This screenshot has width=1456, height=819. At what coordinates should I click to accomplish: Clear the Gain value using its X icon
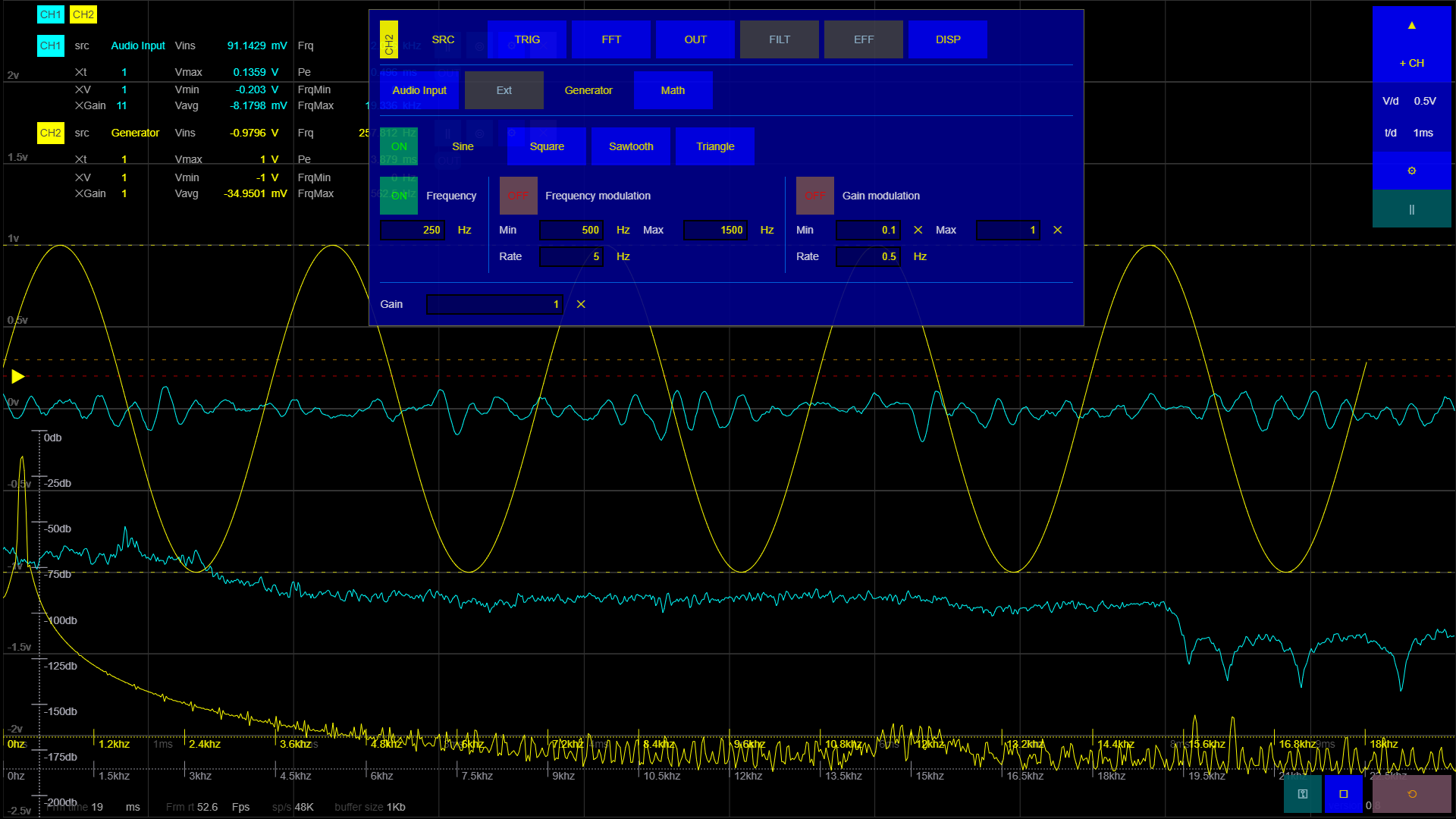tap(581, 304)
